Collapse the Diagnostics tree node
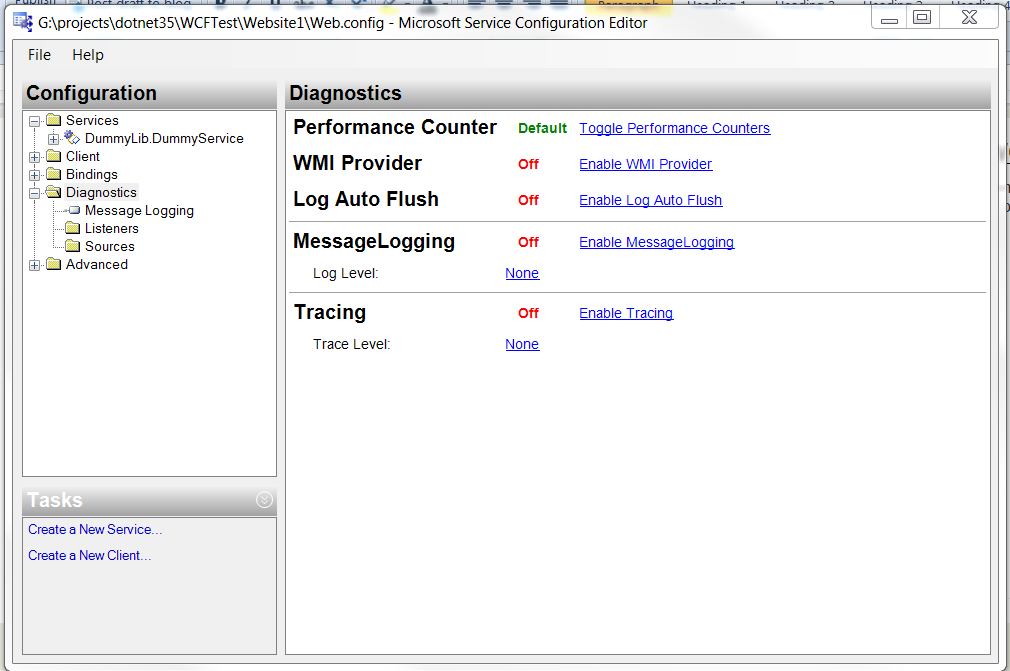The width and height of the screenshot is (1010, 671). (x=35, y=193)
